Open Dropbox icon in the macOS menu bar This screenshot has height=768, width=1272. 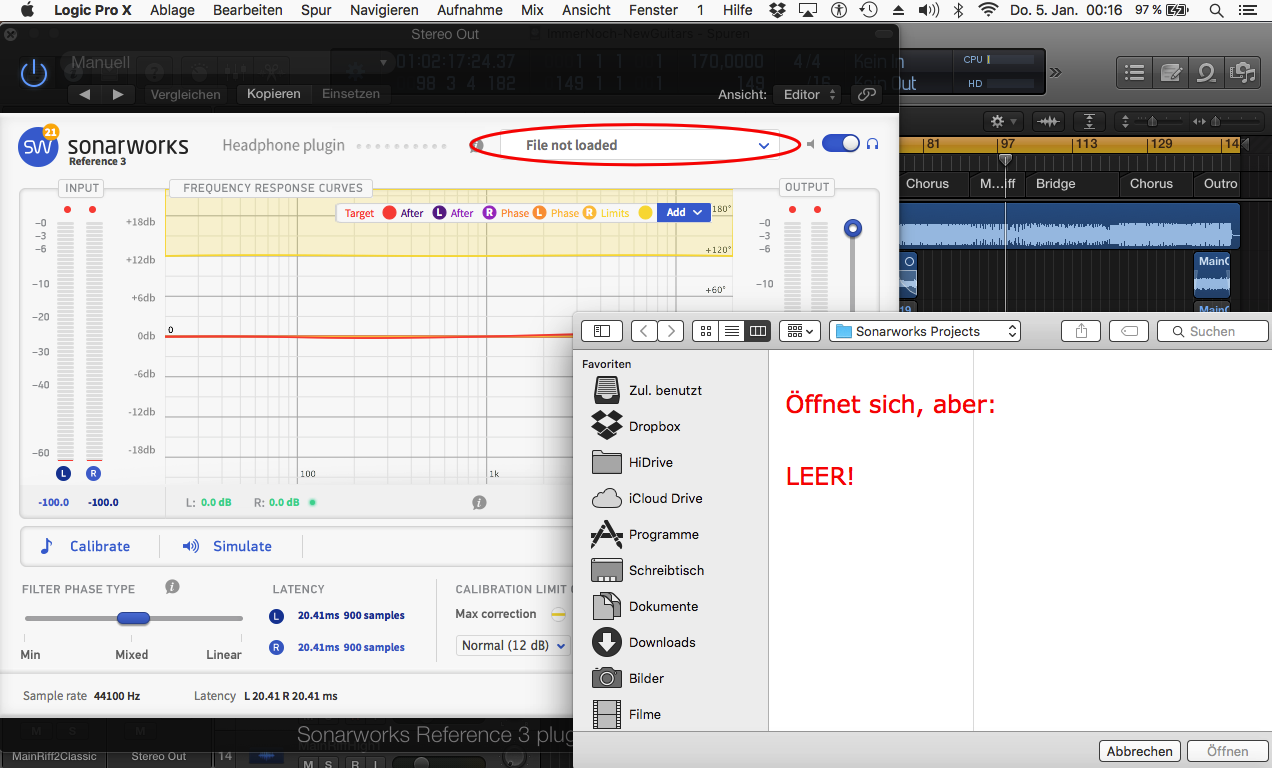[x=778, y=10]
